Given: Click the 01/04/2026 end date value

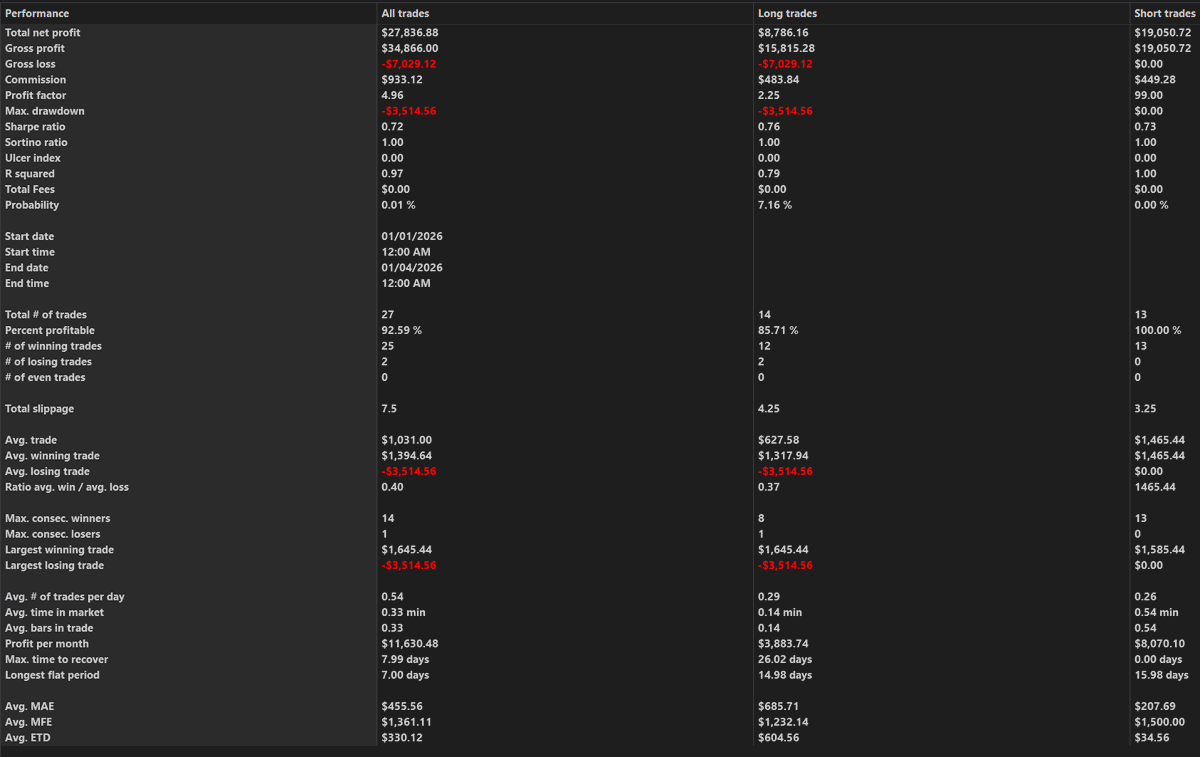Looking at the screenshot, I should click(412, 268).
